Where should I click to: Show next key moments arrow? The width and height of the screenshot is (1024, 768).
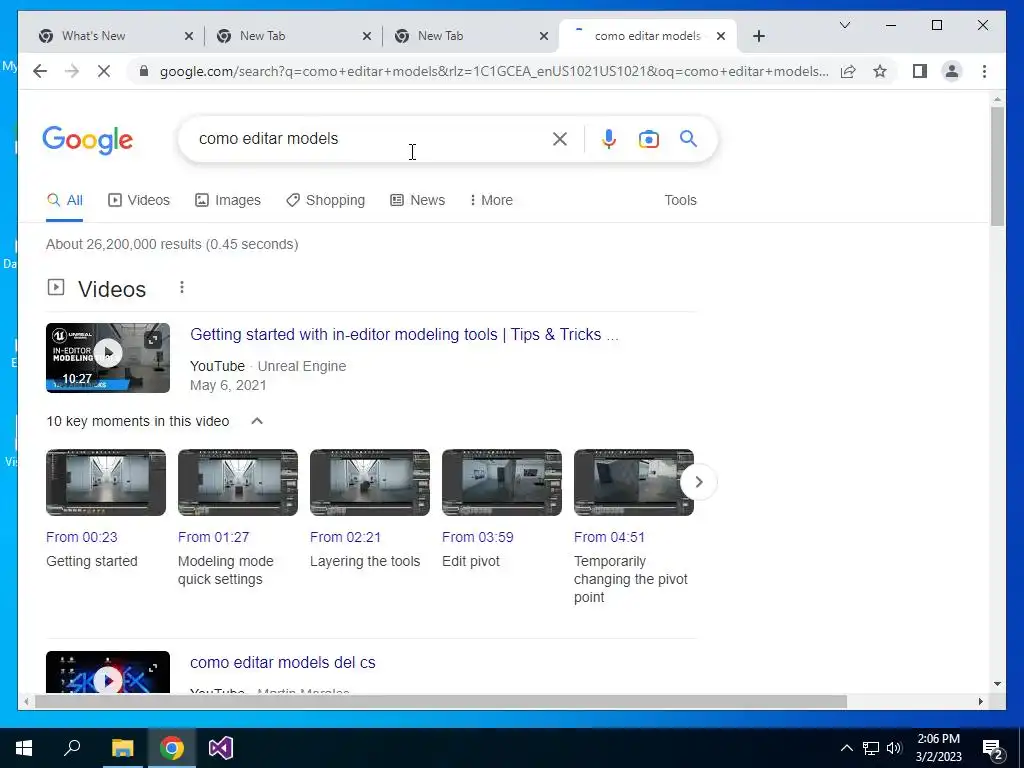coord(699,482)
